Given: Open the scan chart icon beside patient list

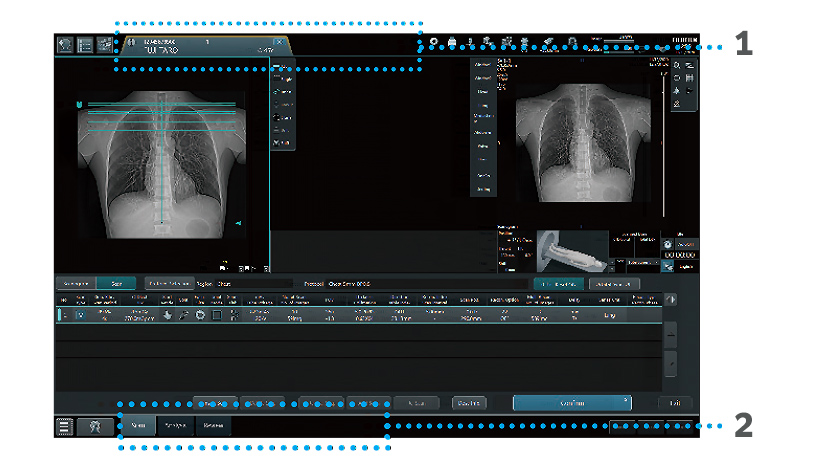Looking at the screenshot, I should point(104,45).
